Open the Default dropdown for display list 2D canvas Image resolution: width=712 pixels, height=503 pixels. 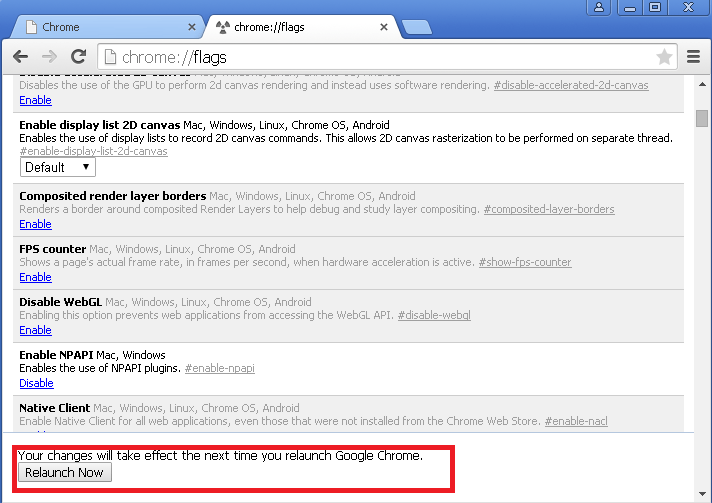(58, 167)
